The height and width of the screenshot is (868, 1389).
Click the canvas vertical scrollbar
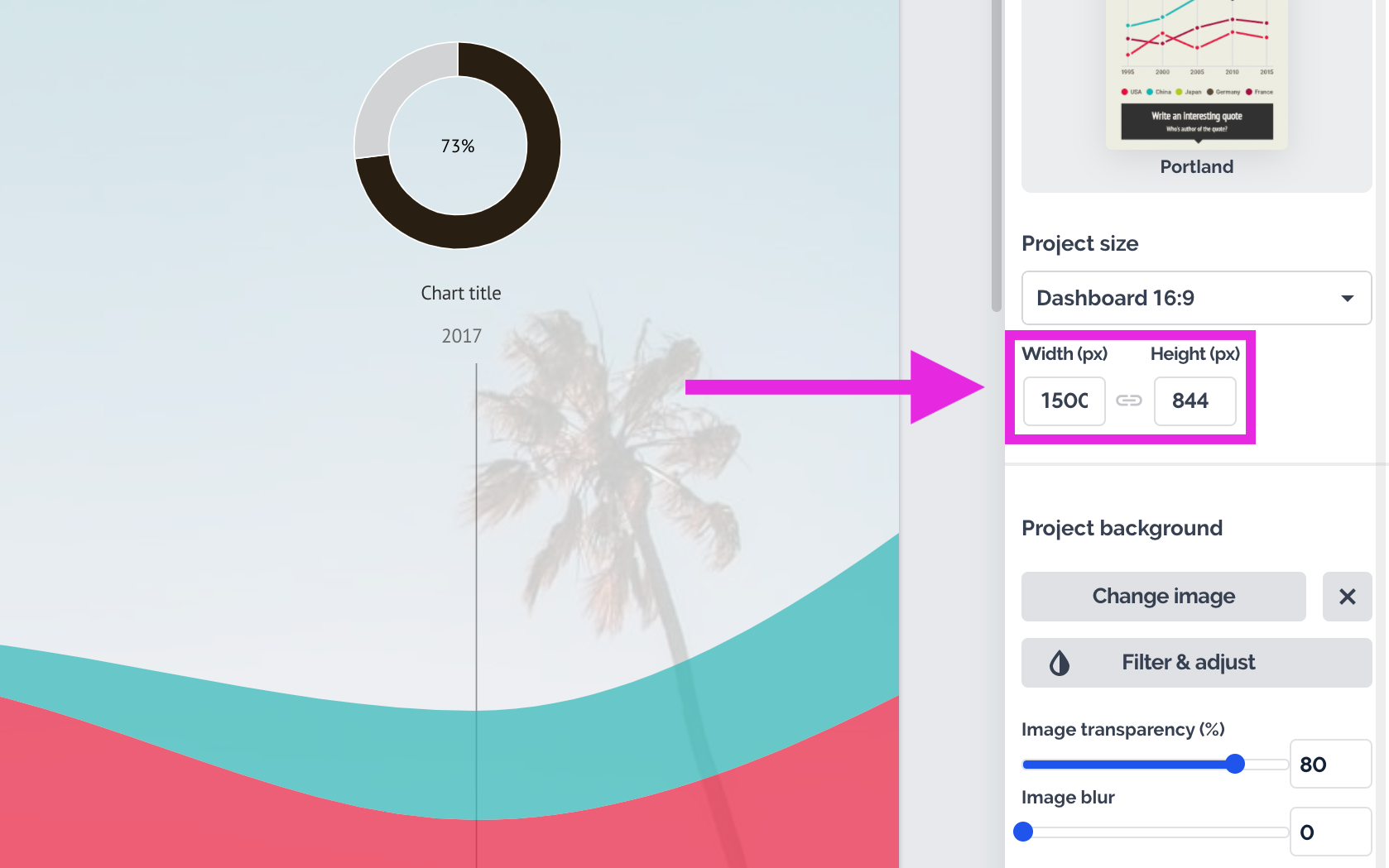click(x=997, y=157)
